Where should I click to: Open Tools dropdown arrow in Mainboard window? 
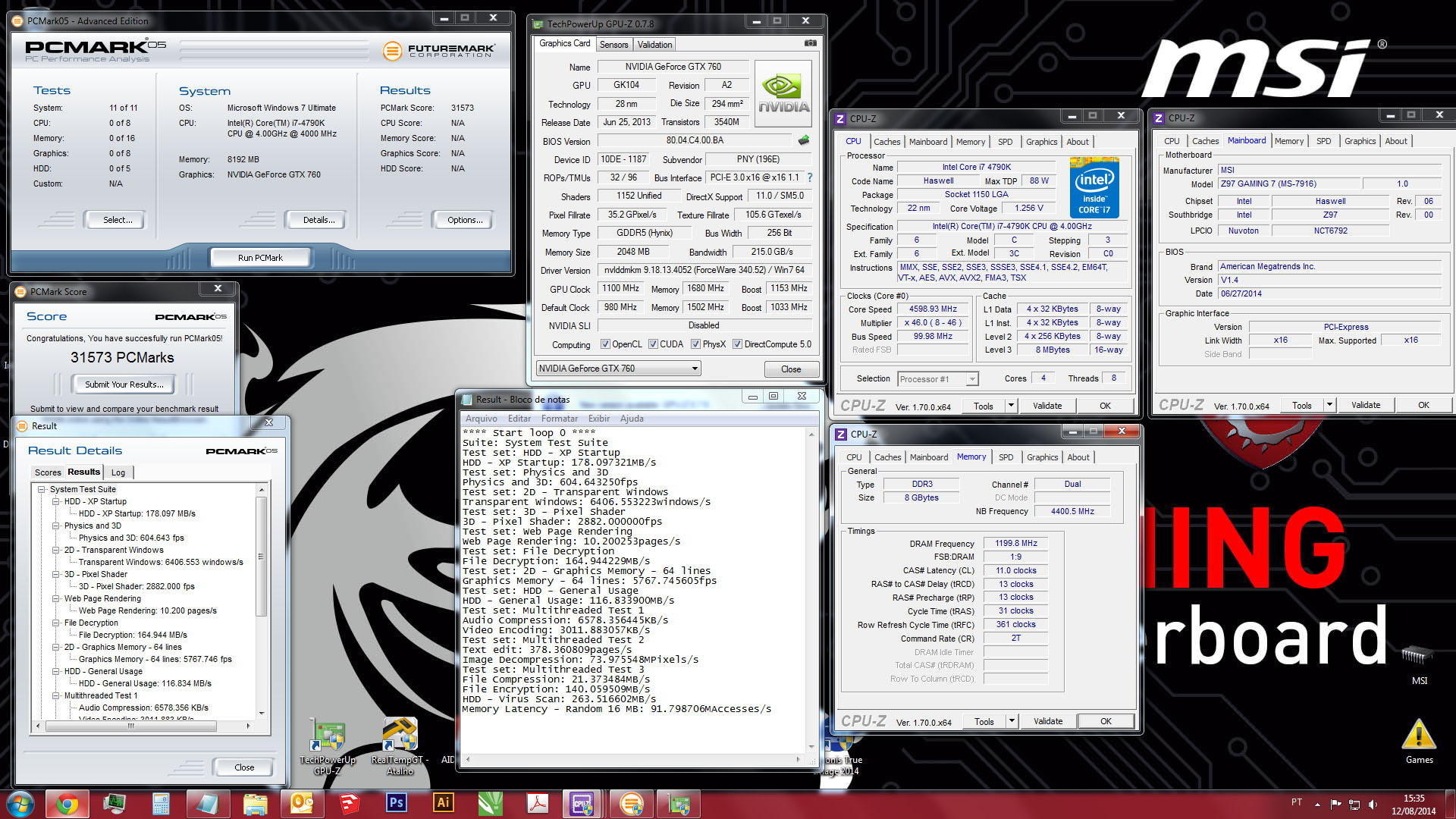coord(1329,405)
